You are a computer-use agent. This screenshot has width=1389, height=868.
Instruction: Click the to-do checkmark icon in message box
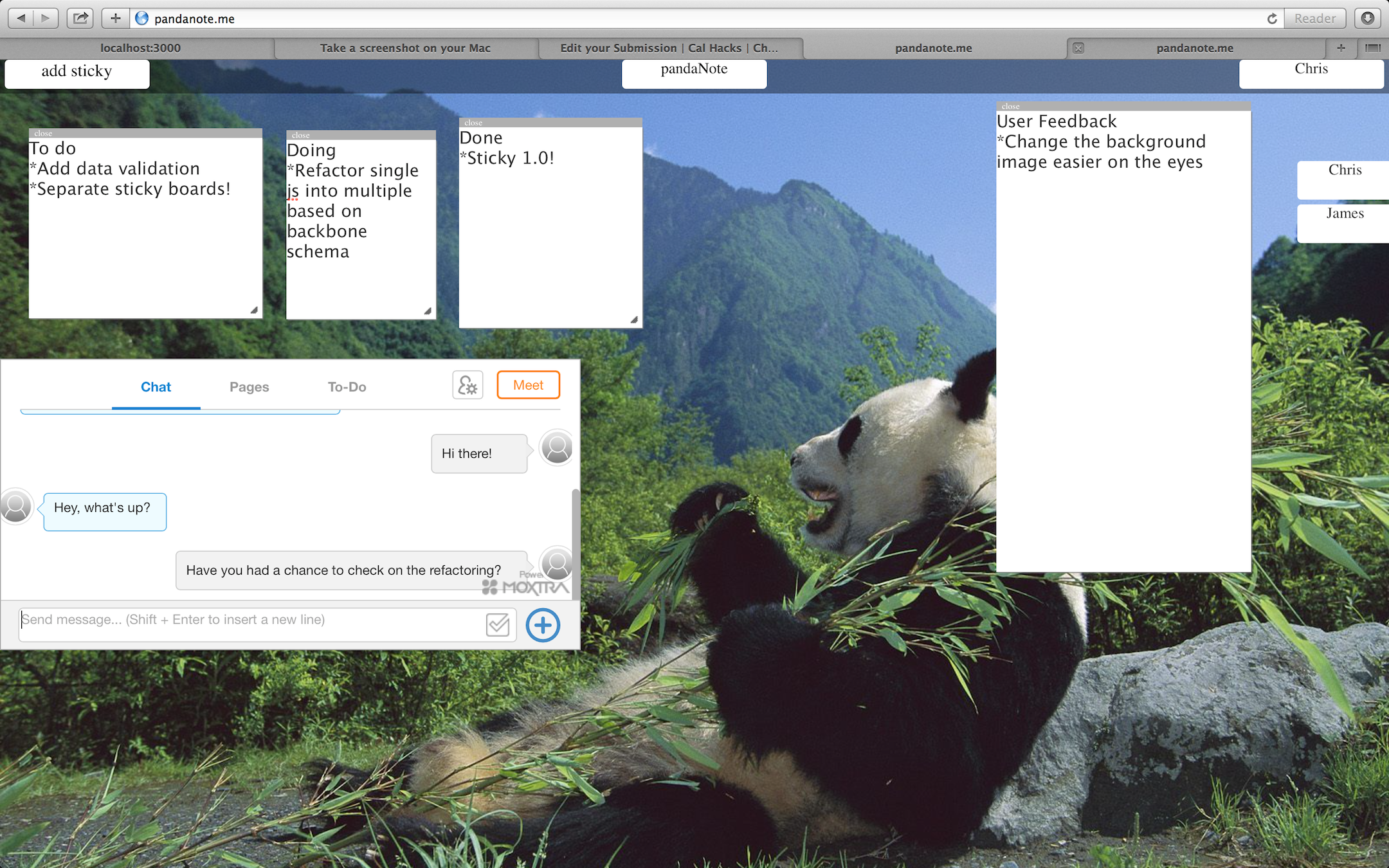[498, 624]
